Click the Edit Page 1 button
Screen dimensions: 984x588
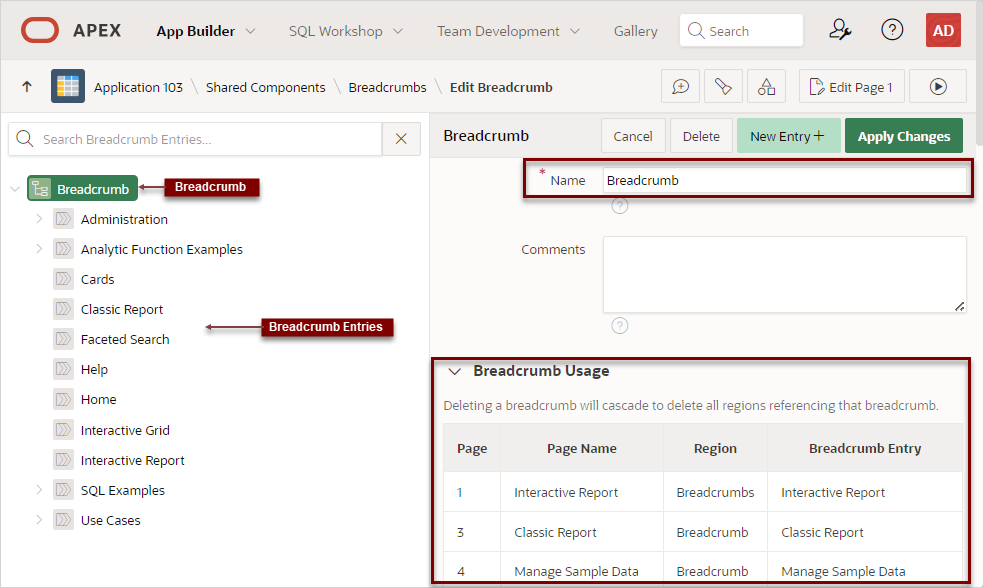pyautogui.click(x=852, y=87)
